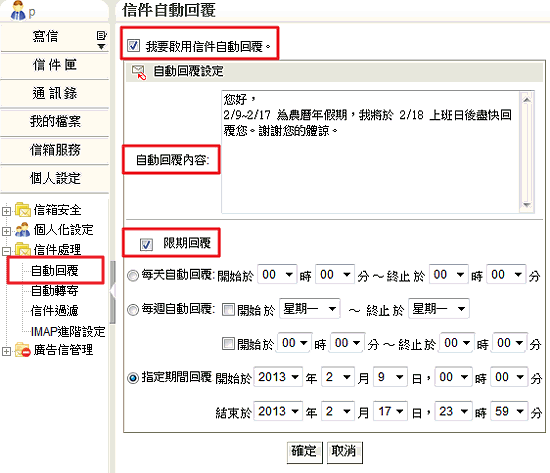Enable weekly time 開始於 checkbox
The image size is (550, 473).
228,344
